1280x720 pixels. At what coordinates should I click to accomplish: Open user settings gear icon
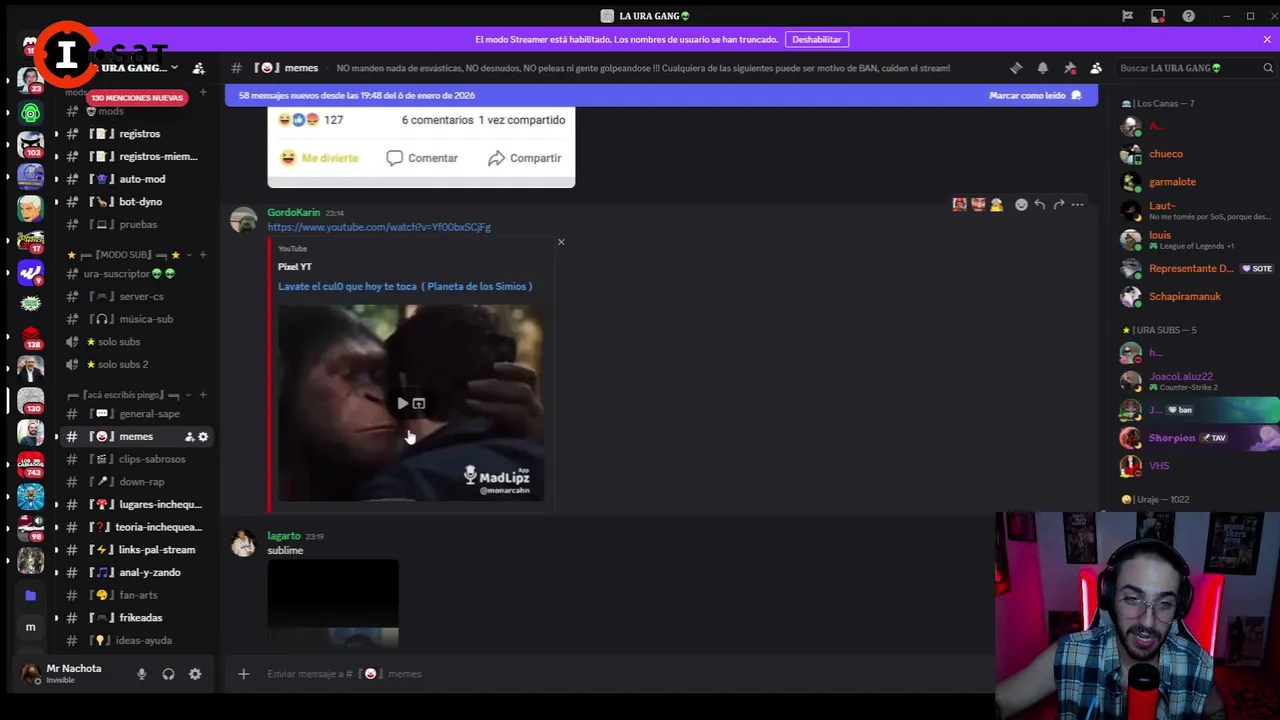point(195,674)
